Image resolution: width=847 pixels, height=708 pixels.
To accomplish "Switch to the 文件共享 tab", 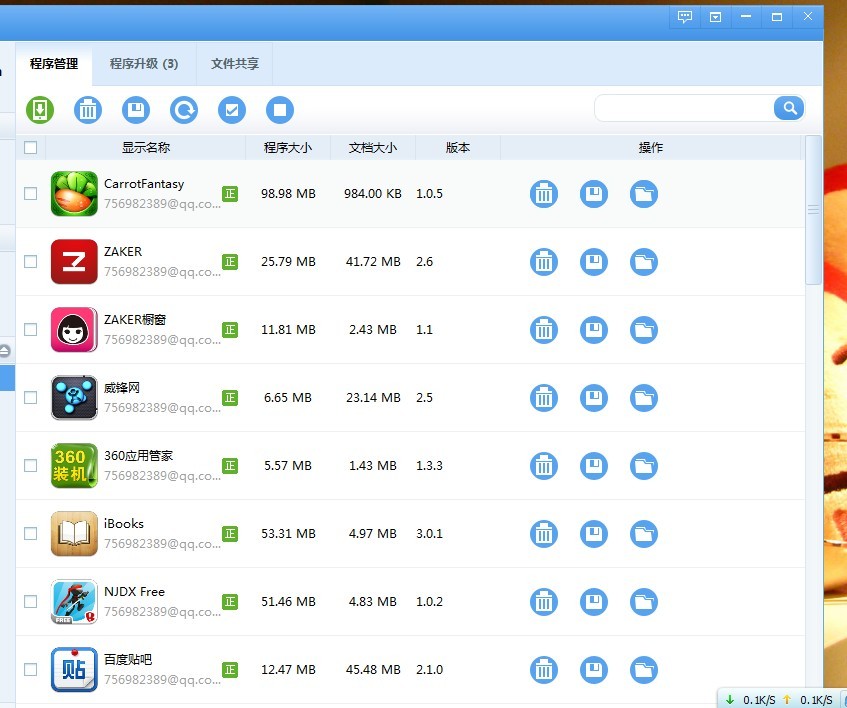I will [234, 64].
